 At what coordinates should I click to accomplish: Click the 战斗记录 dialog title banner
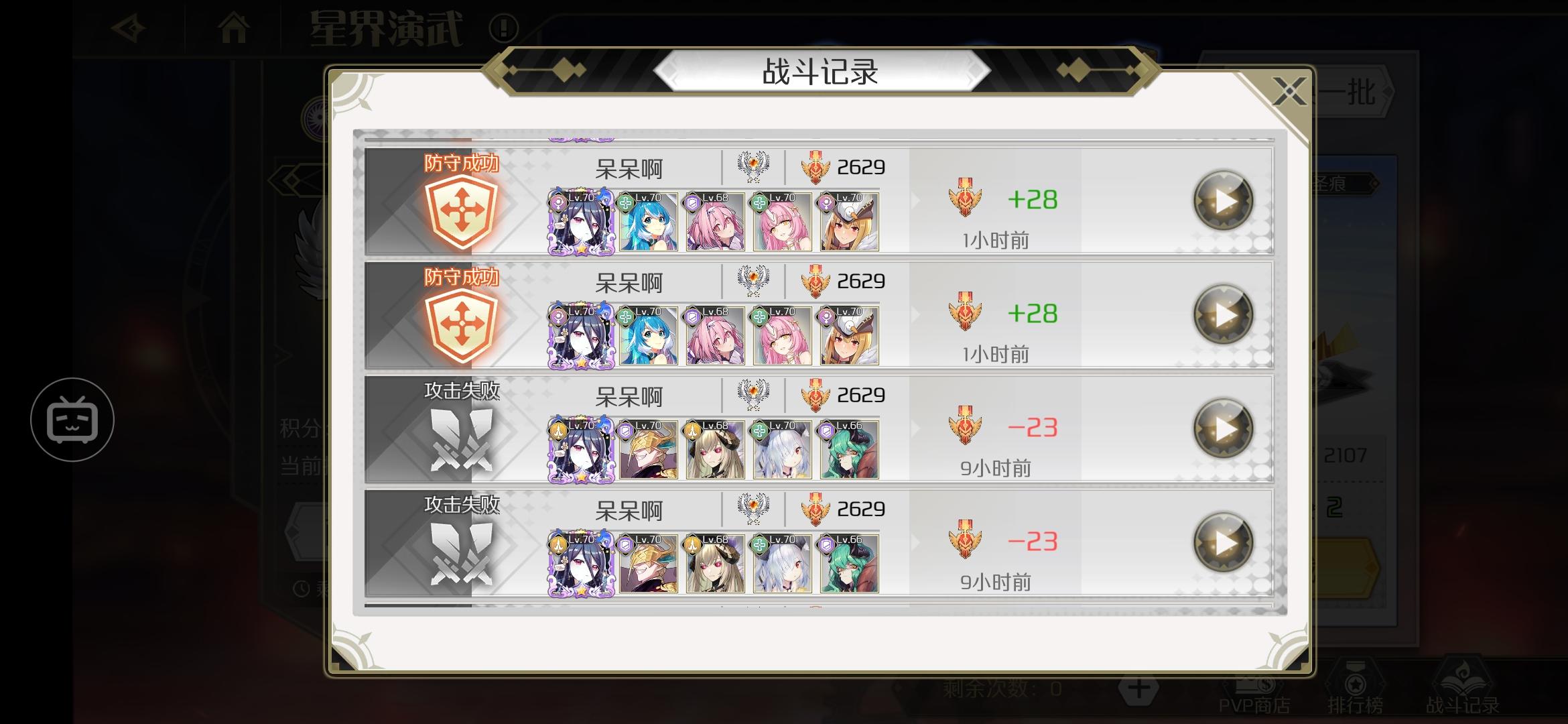click(x=821, y=72)
